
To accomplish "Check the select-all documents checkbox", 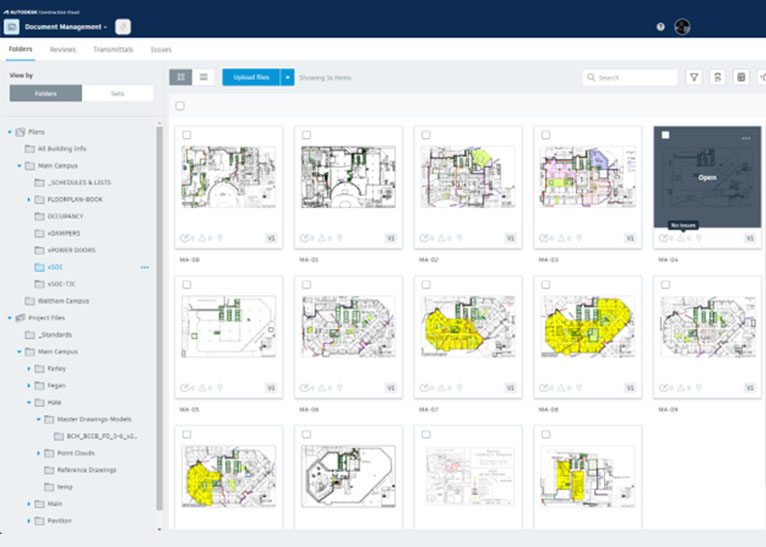I will [180, 106].
